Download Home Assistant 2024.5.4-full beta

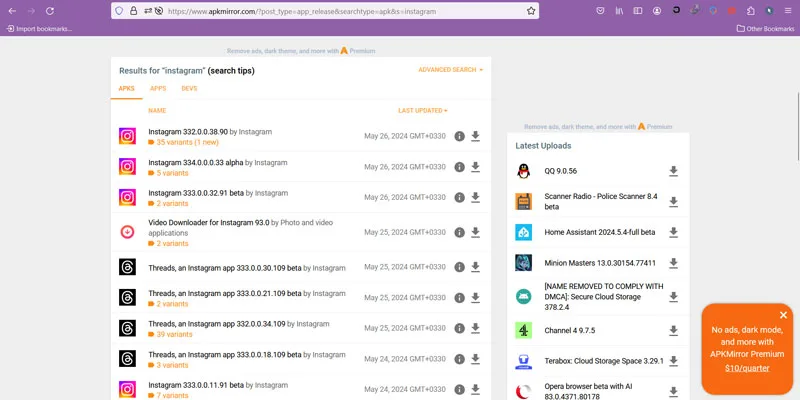point(673,233)
